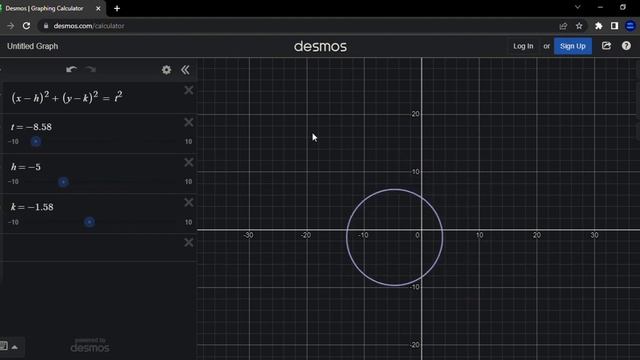Click the h slider handle
Screen dimensions: 640x360
63,182
